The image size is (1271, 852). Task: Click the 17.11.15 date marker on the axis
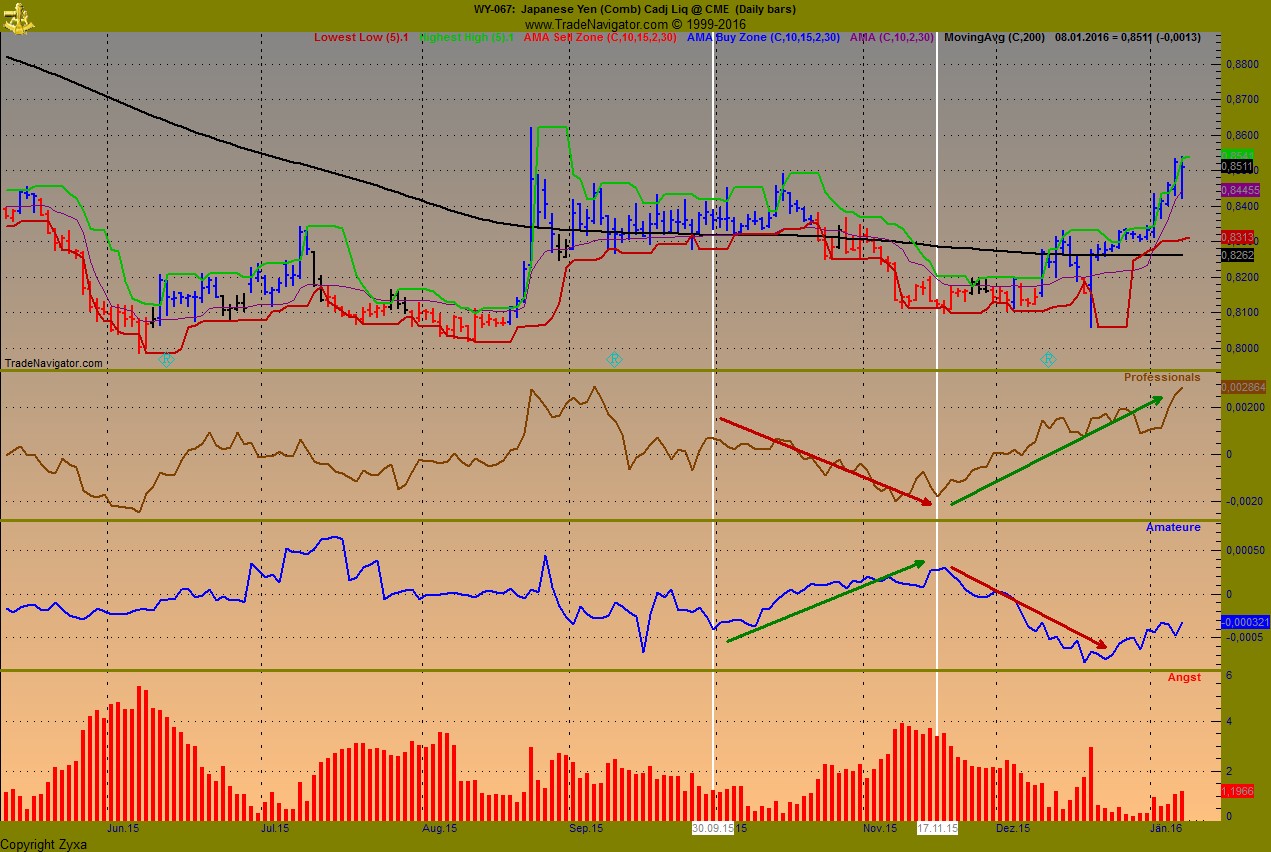[936, 828]
